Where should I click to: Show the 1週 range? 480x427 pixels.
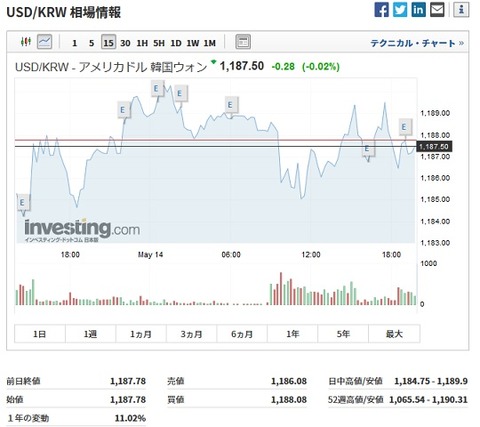click(x=90, y=334)
